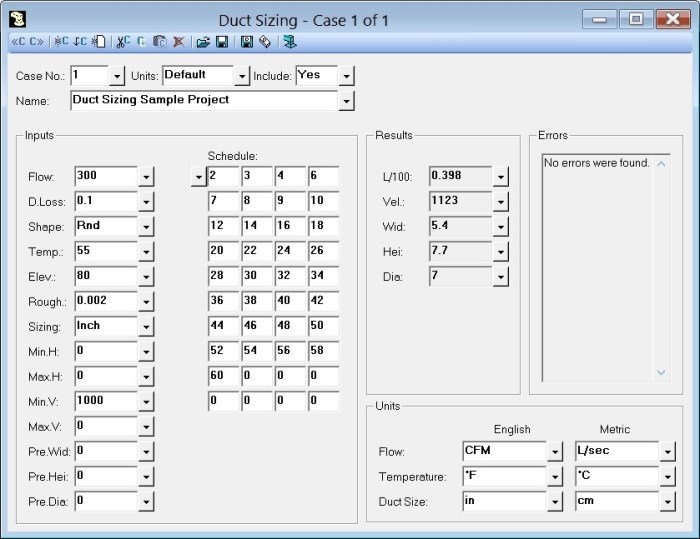Open the English Flow CFM dropdown

[x=554, y=452]
